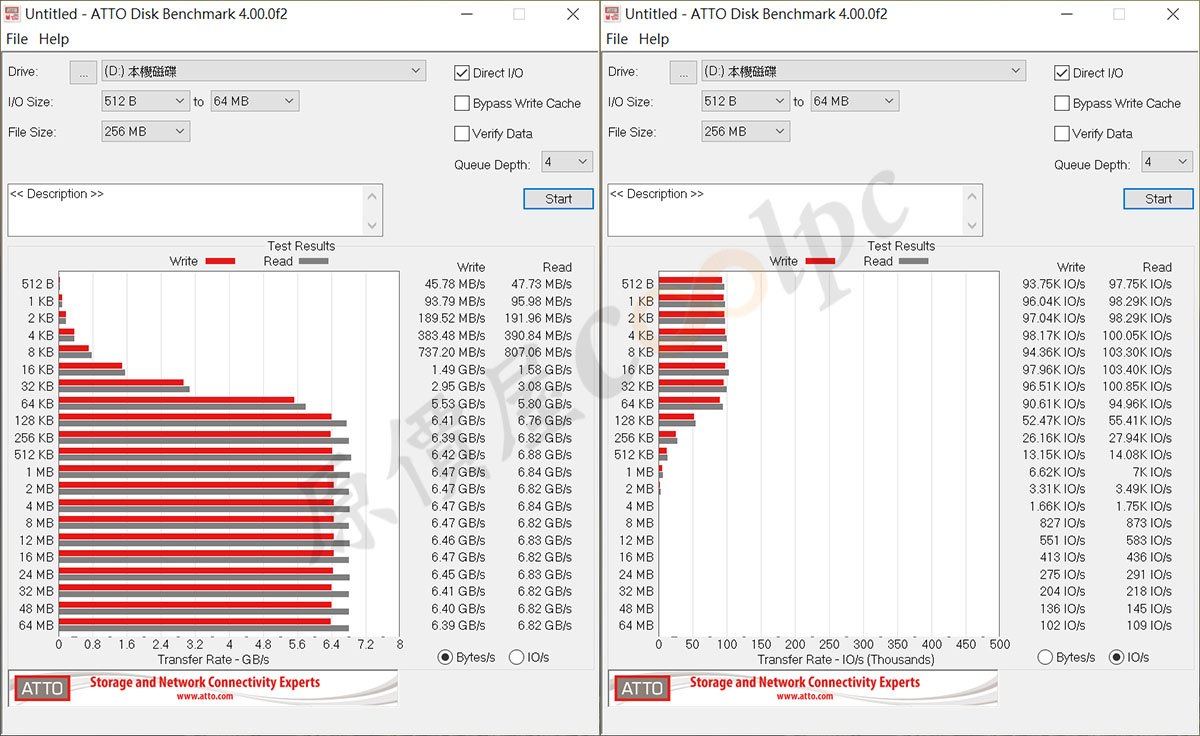Expand 64 MB I/O size dropdown, right window

[855, 101]
